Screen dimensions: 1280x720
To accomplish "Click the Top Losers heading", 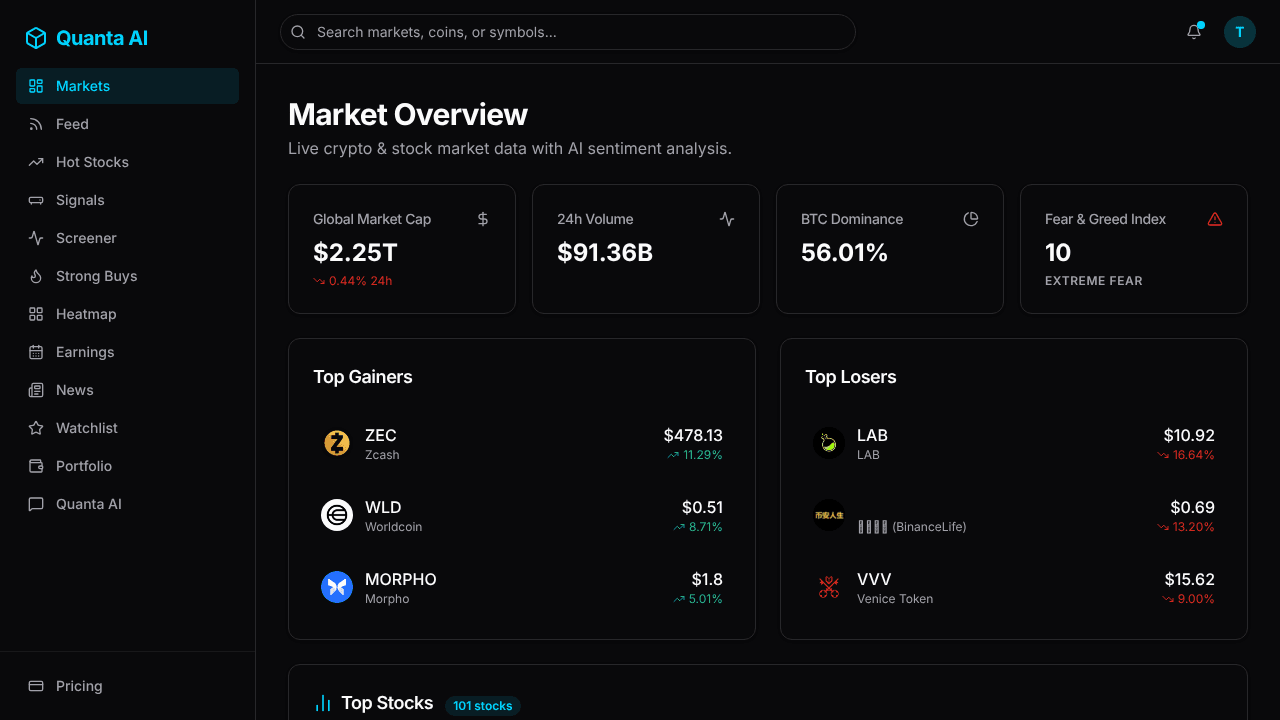I will [851, 377].
